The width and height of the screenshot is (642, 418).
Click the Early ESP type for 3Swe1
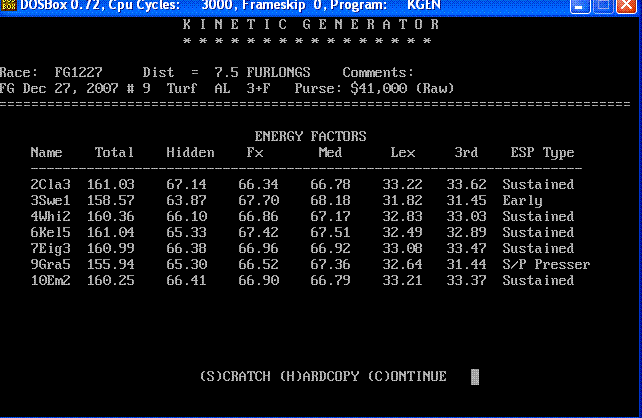pyautogui.click(x=522, y=201)
